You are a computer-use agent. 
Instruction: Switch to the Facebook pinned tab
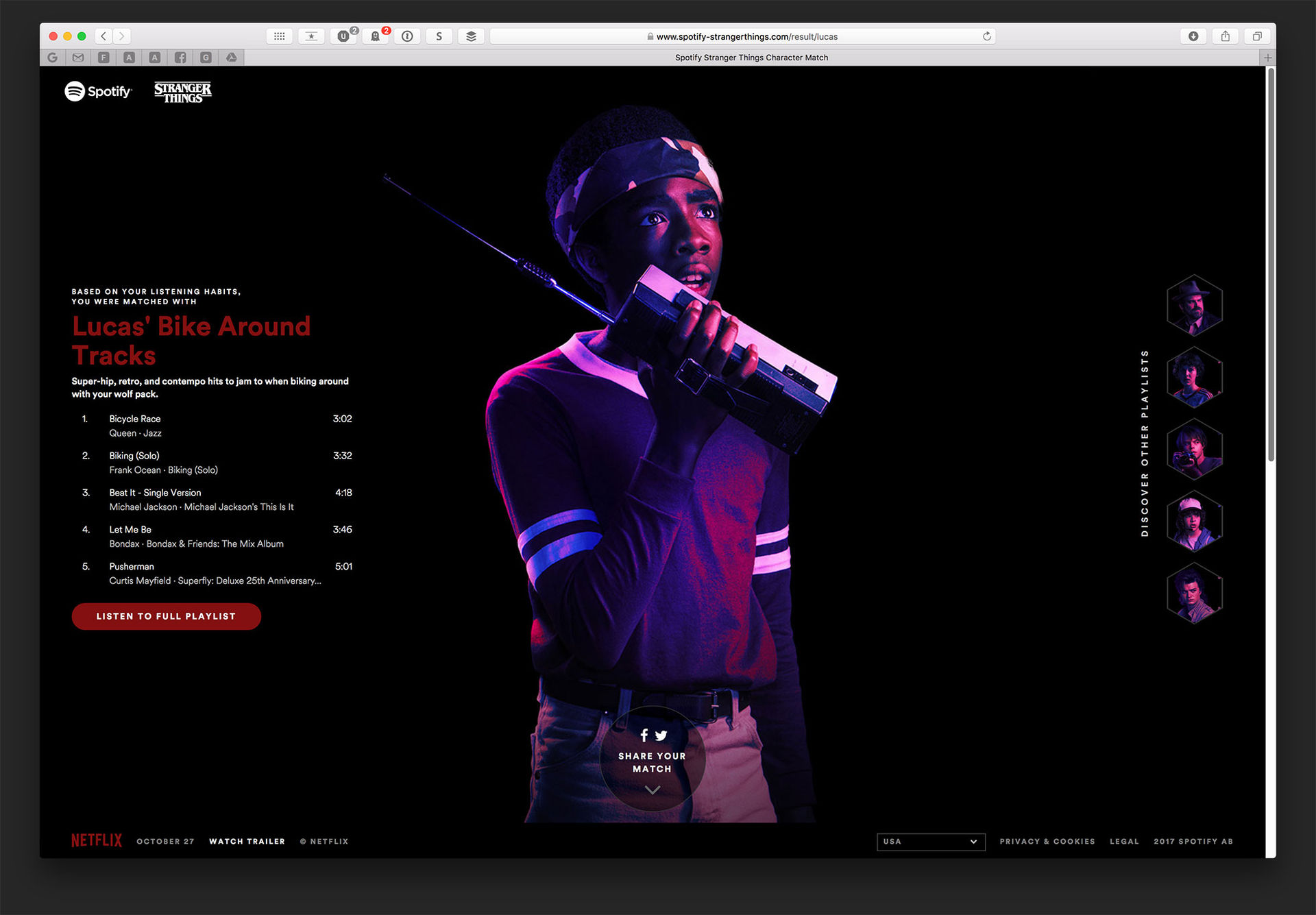point(180,58)
